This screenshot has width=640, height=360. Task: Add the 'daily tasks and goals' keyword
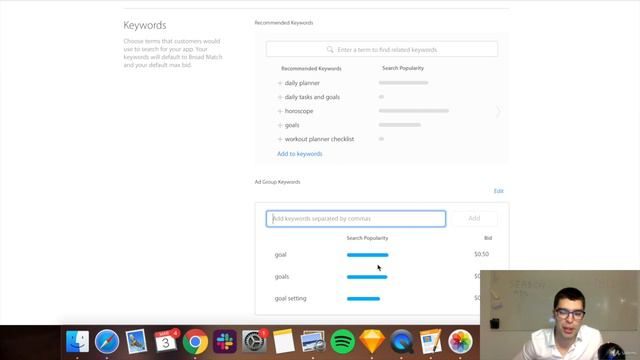click(280, 97)
